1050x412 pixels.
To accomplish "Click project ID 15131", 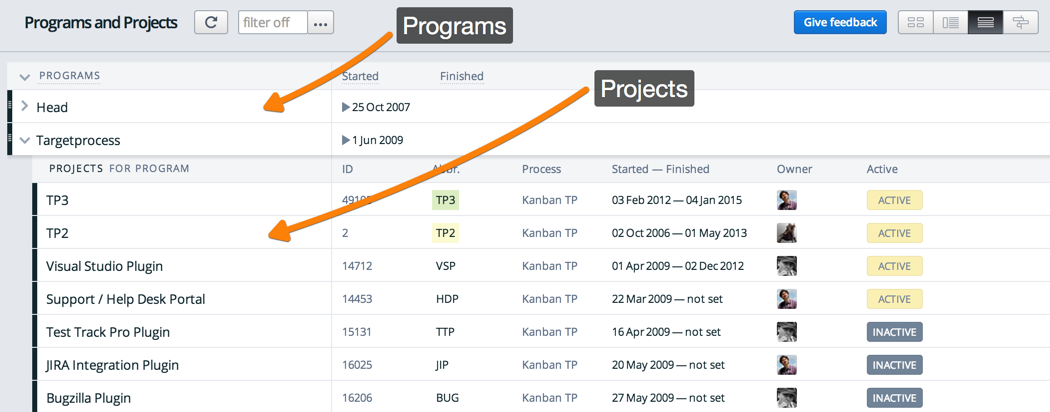I will [356, 332].
